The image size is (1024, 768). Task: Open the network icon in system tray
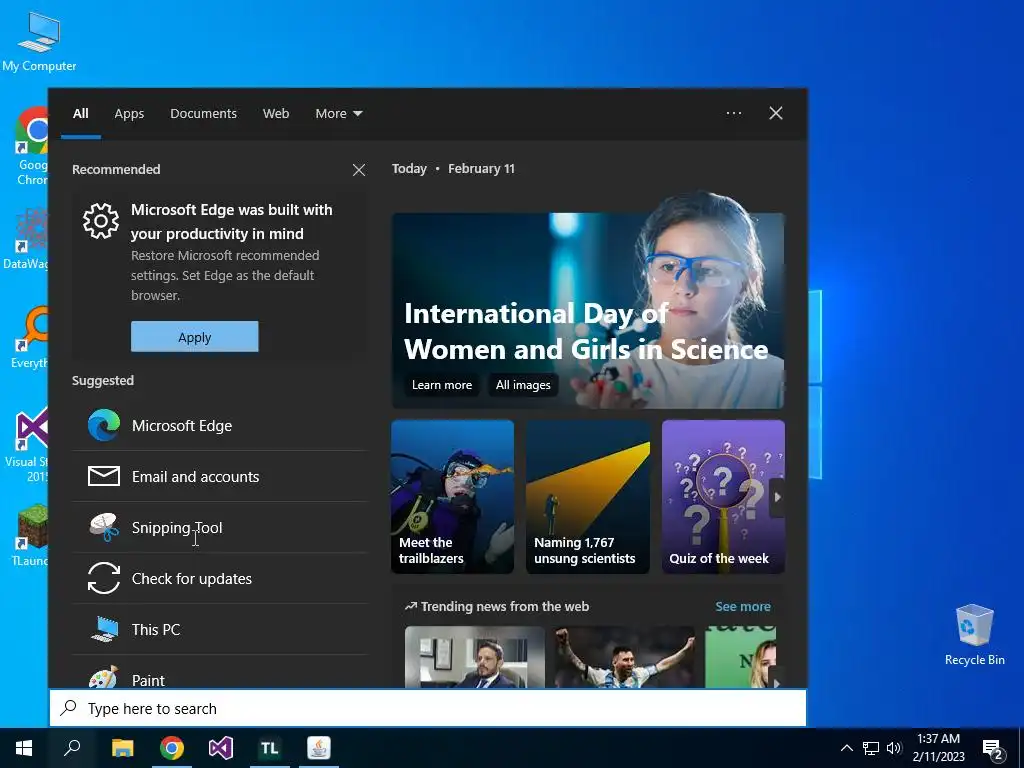(x=871, y=748)
